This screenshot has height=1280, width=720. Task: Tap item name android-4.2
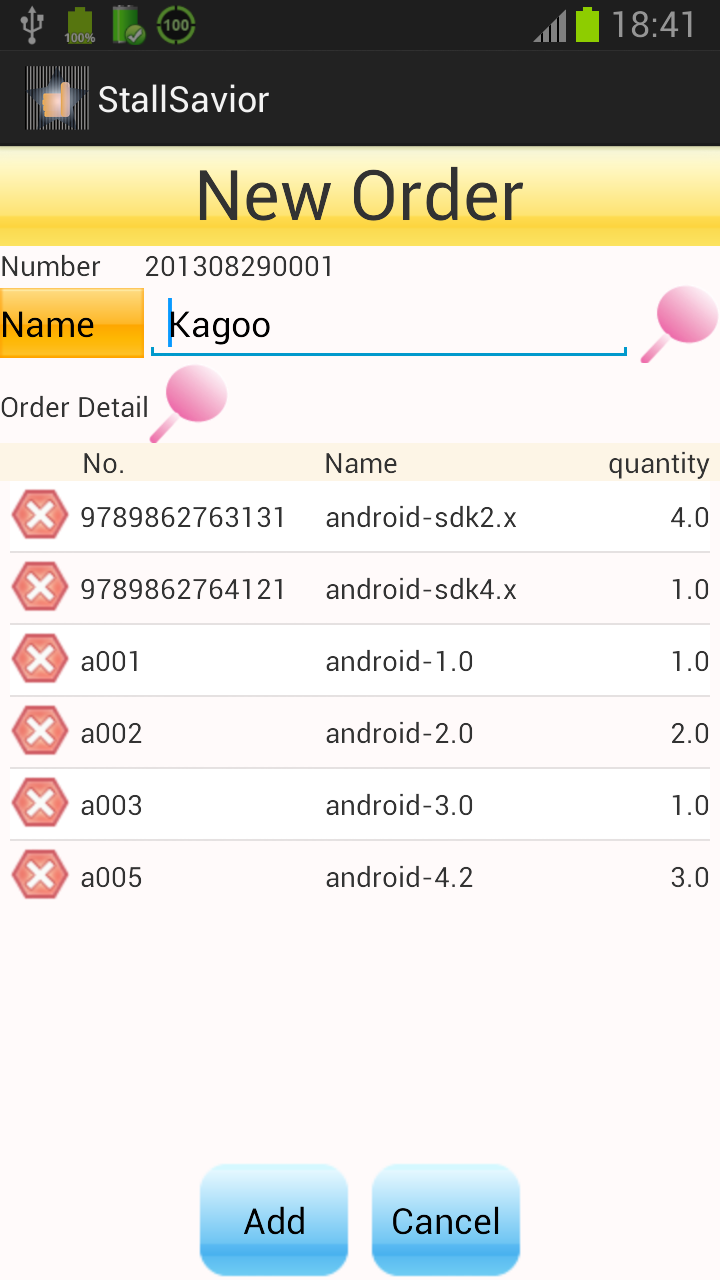coord(399,877)
